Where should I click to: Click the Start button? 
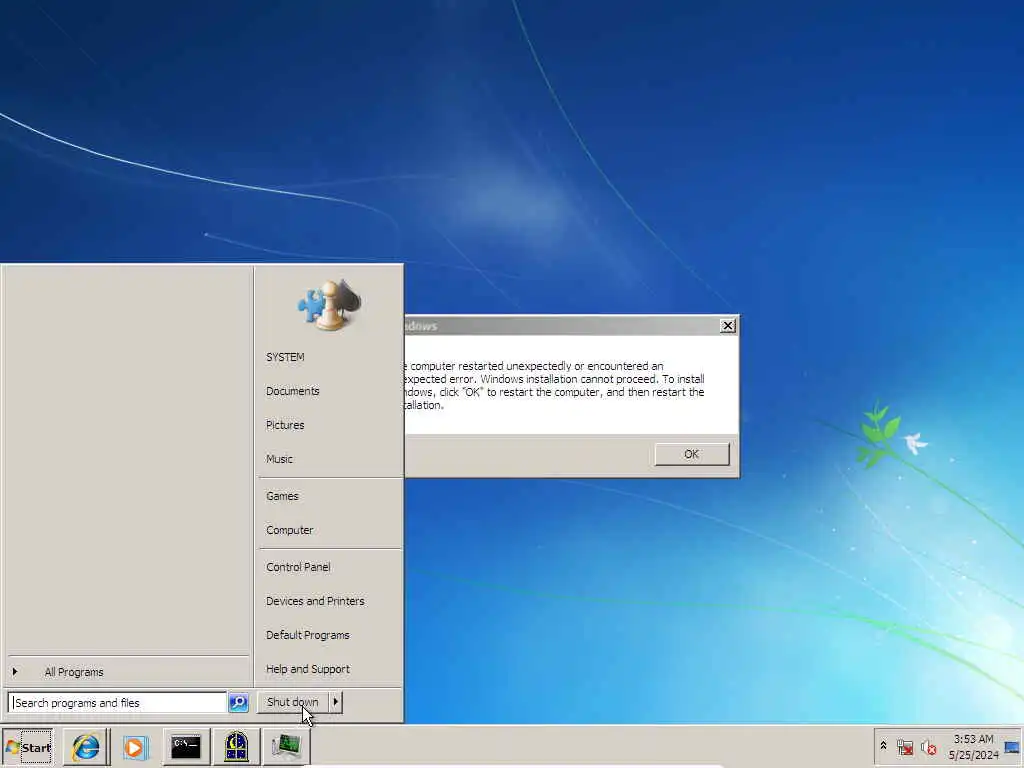coord(28,747)
